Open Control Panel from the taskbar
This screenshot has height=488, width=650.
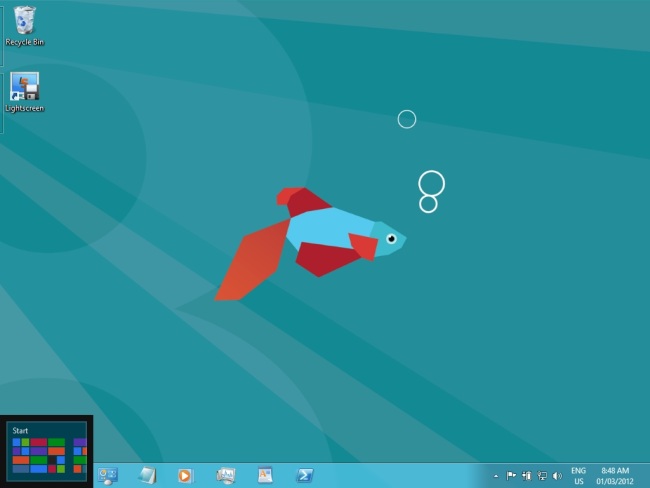[x=108, y=475]
